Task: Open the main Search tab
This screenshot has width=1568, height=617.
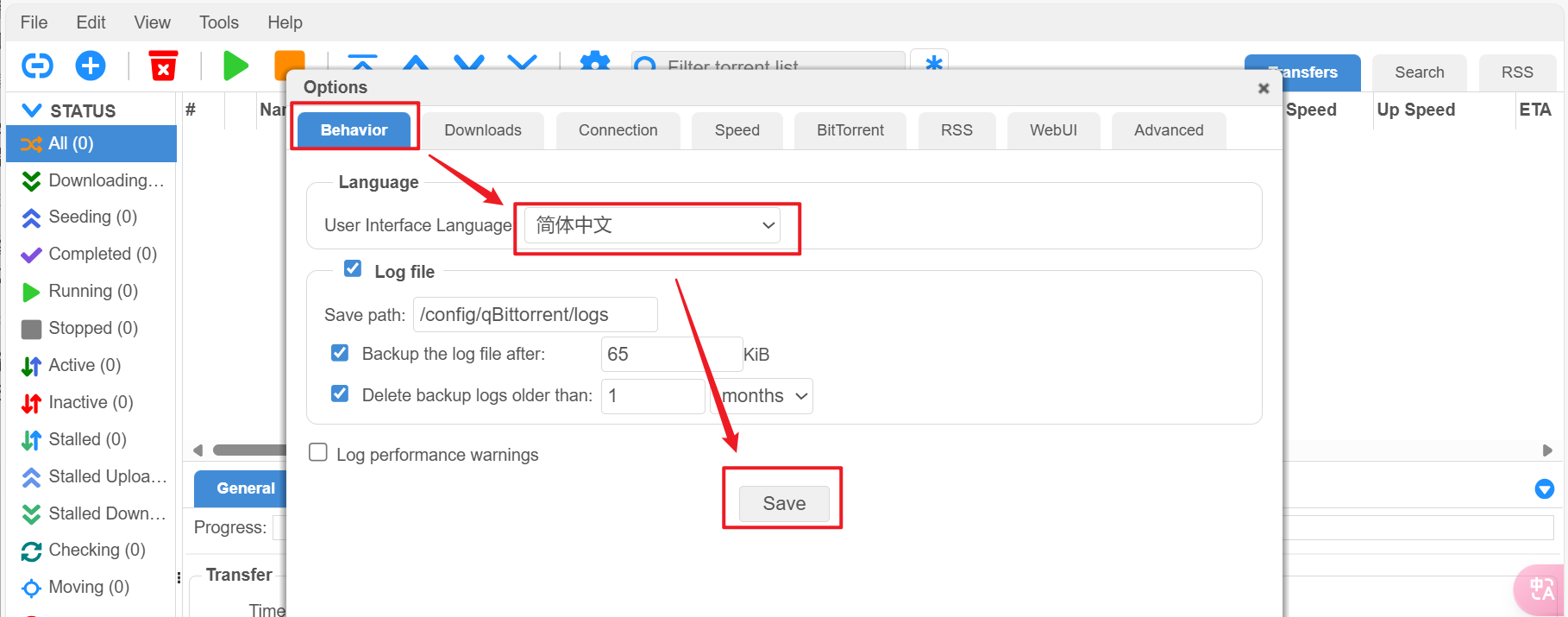Action: point(1420,72)
